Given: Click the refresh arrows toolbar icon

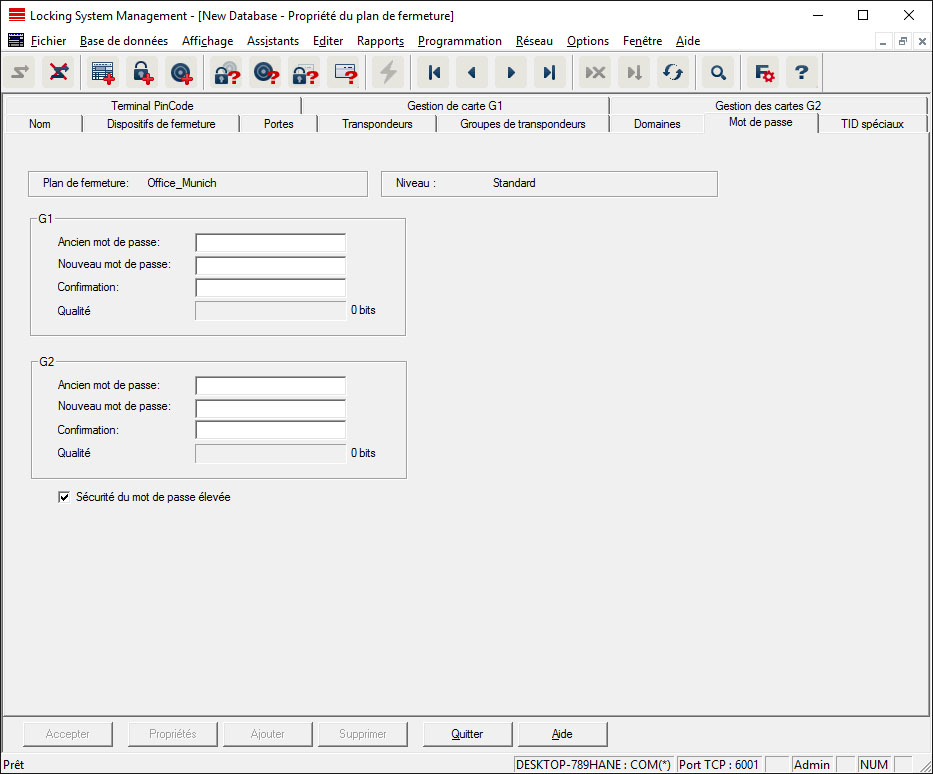Looking at the screenshot, I should click(x=672, y=72).
